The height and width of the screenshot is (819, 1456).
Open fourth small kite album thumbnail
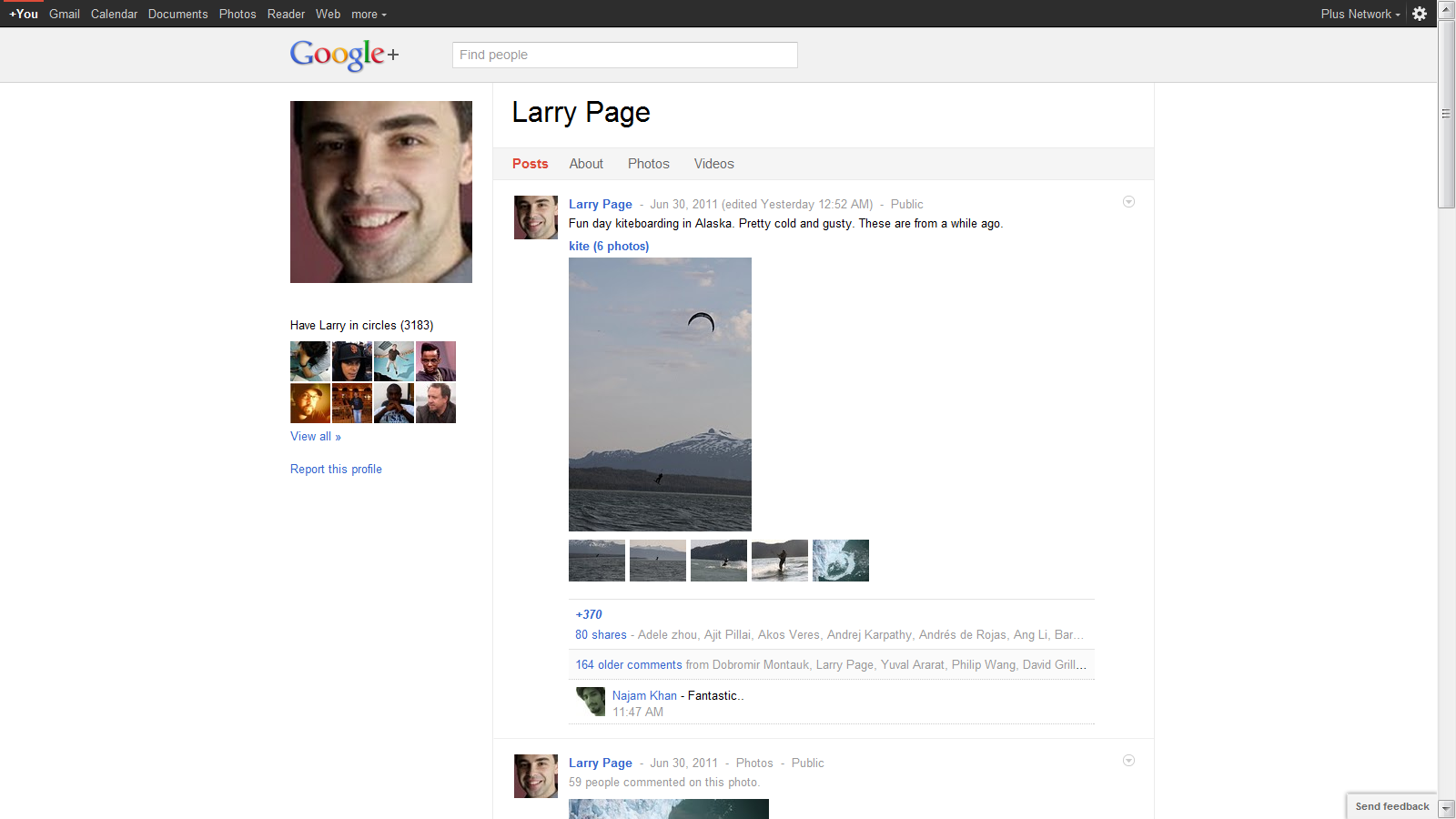point(780,561)
